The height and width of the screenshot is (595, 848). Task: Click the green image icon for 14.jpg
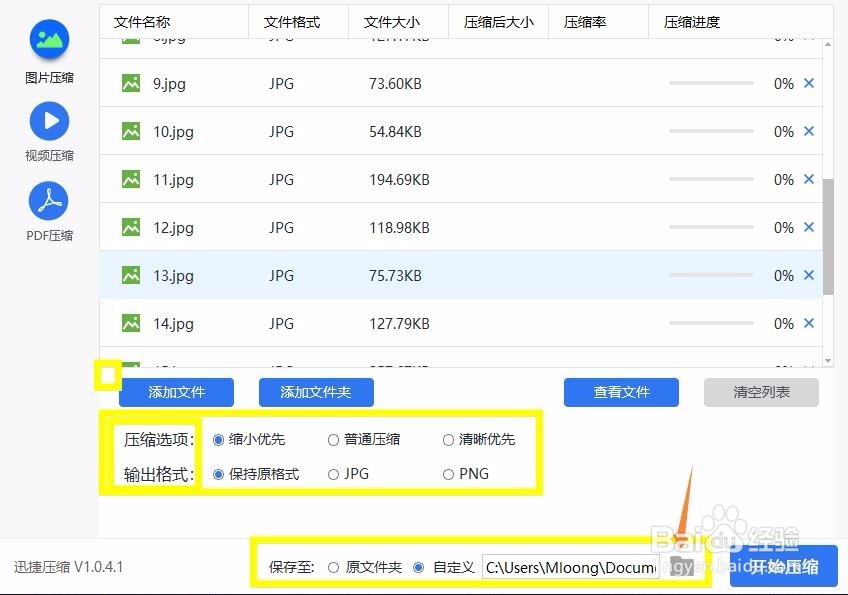click(x=130, y=323)
